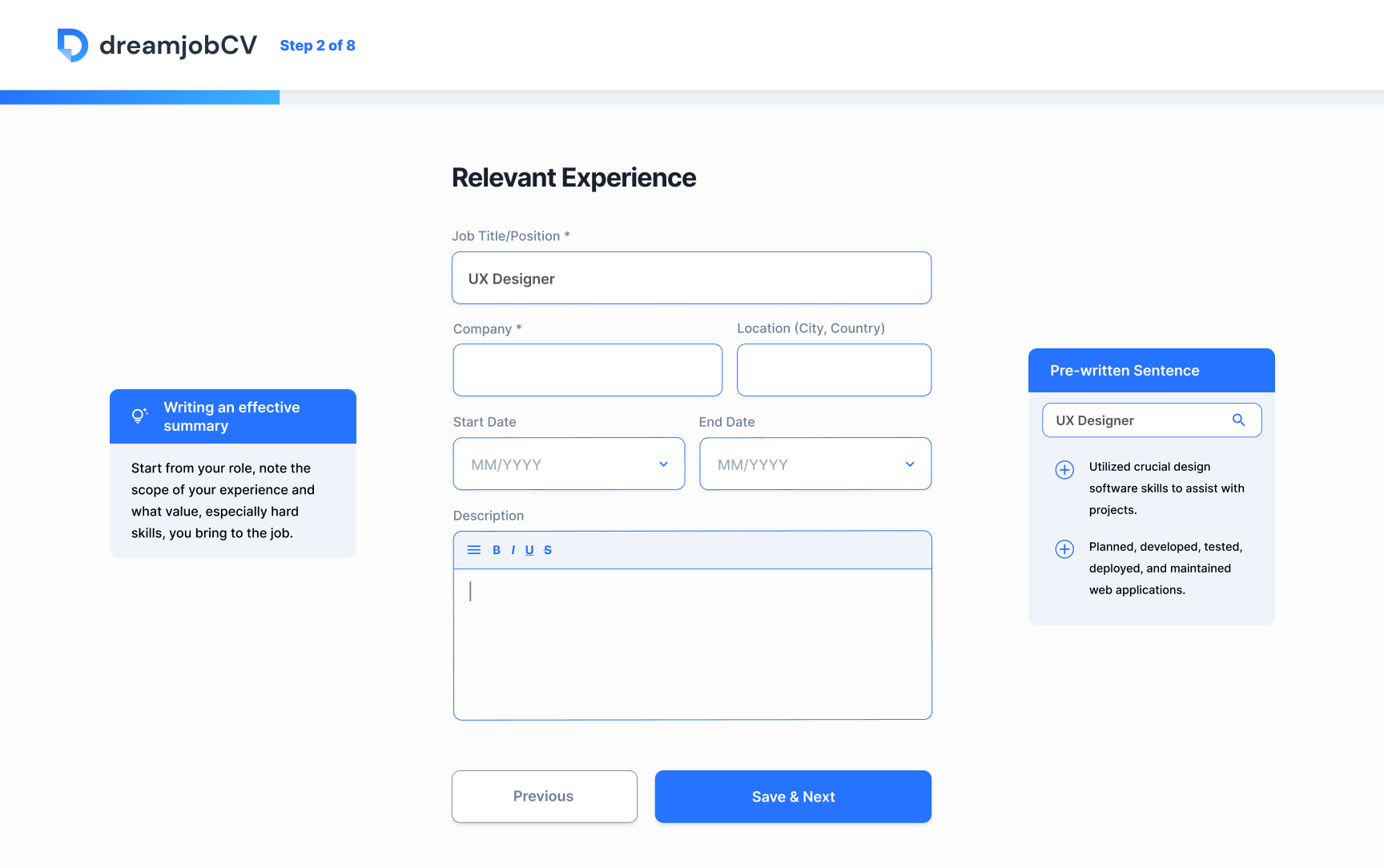The height and width of the screenshot is (868, 1384).
Task: Click the Start Date label
Action: tap(485, 422)
